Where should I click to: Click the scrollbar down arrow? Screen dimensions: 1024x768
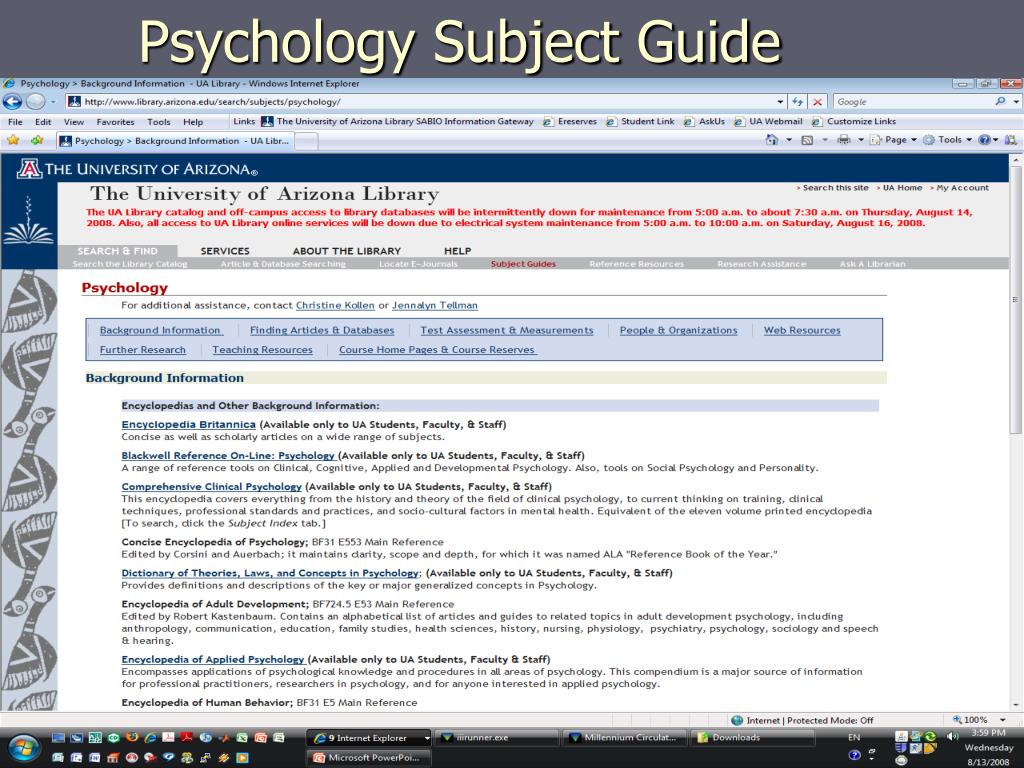[x=1015, y=705]
